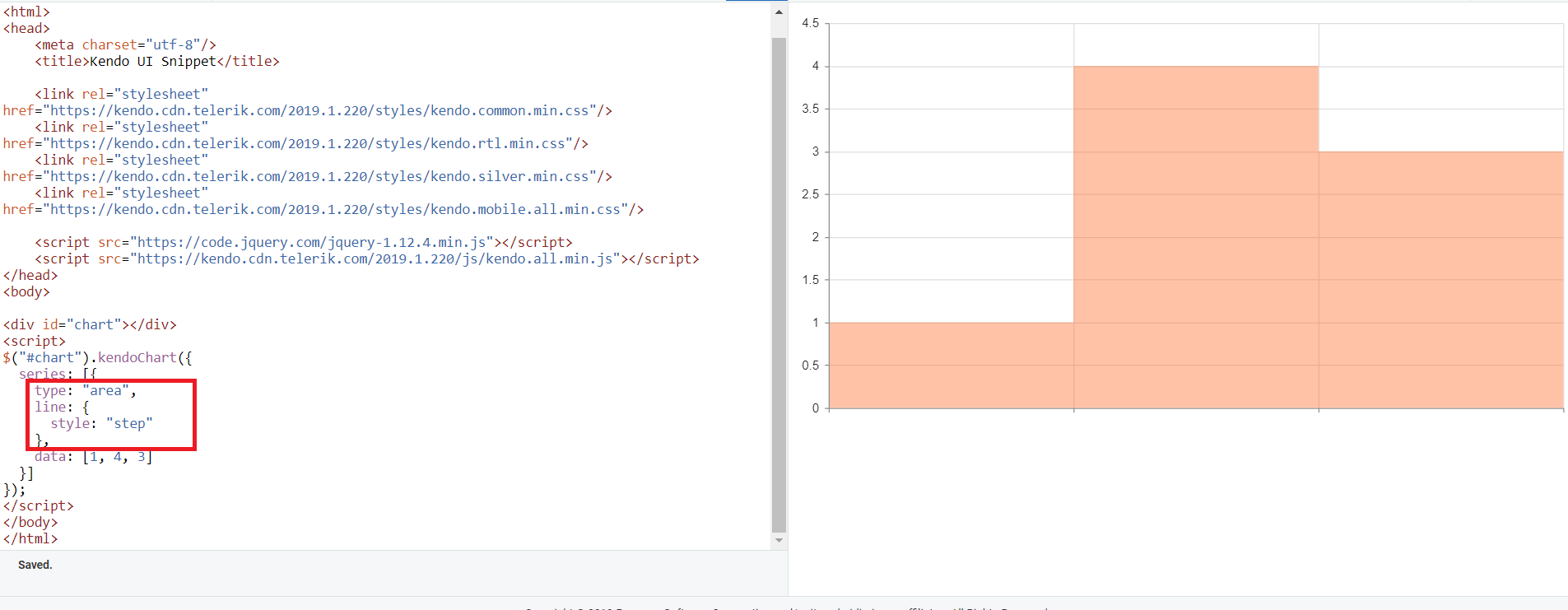Click the div id="chart" code line

coord(90,325)
